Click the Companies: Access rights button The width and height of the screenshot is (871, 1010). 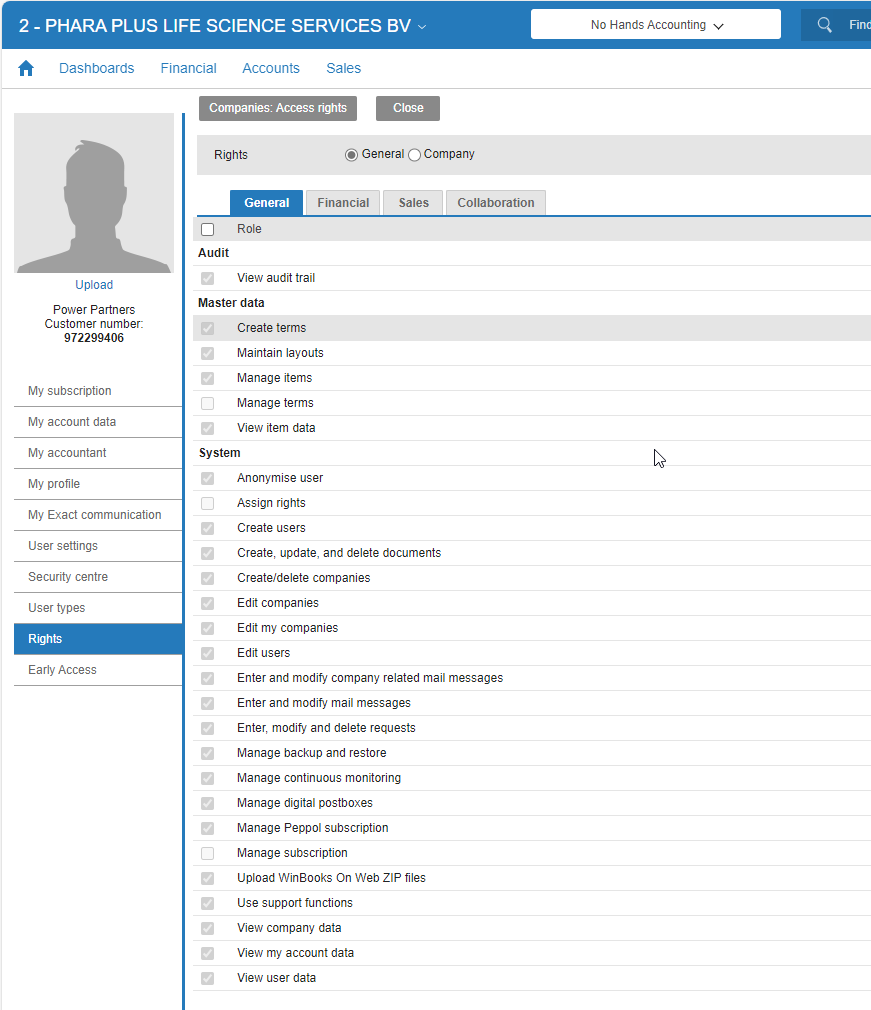pyautogui.click(x=278, y=108)
